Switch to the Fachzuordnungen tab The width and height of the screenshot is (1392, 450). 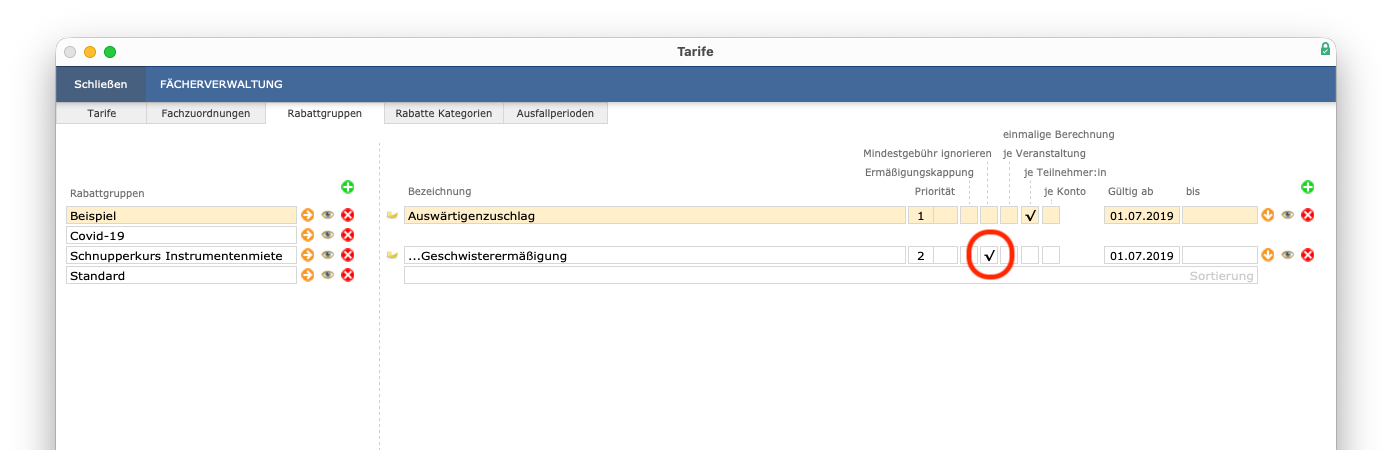[206, 113]
